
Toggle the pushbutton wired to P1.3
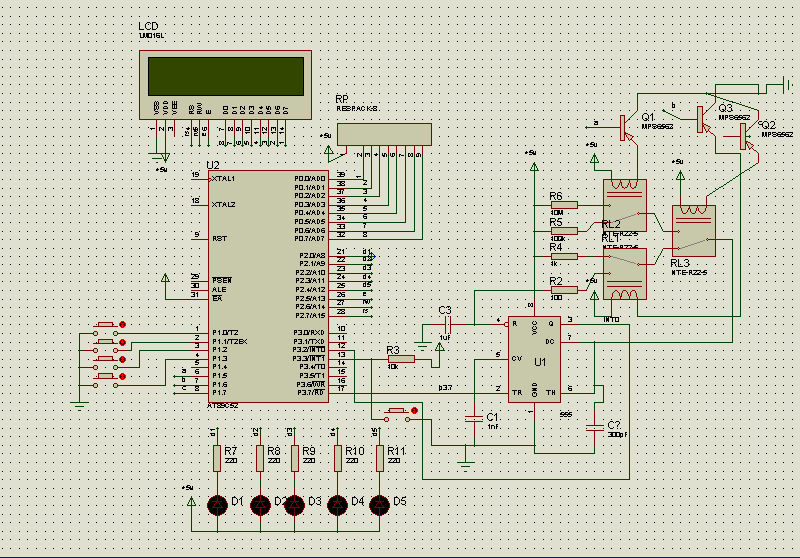pyautogui.click(x=106, y=380)
